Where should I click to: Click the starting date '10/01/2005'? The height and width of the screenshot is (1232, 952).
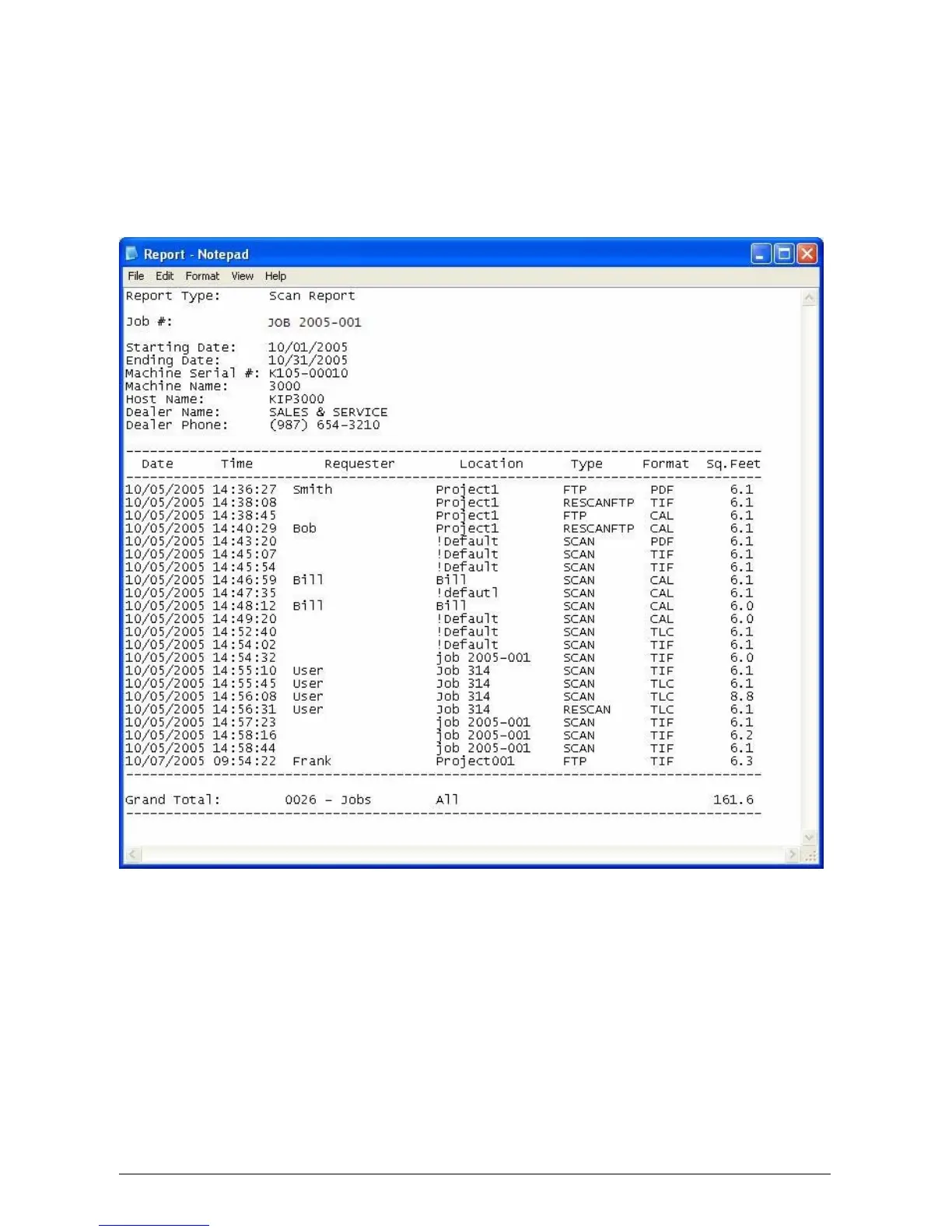pyautogui.click(x=308, y=348)
